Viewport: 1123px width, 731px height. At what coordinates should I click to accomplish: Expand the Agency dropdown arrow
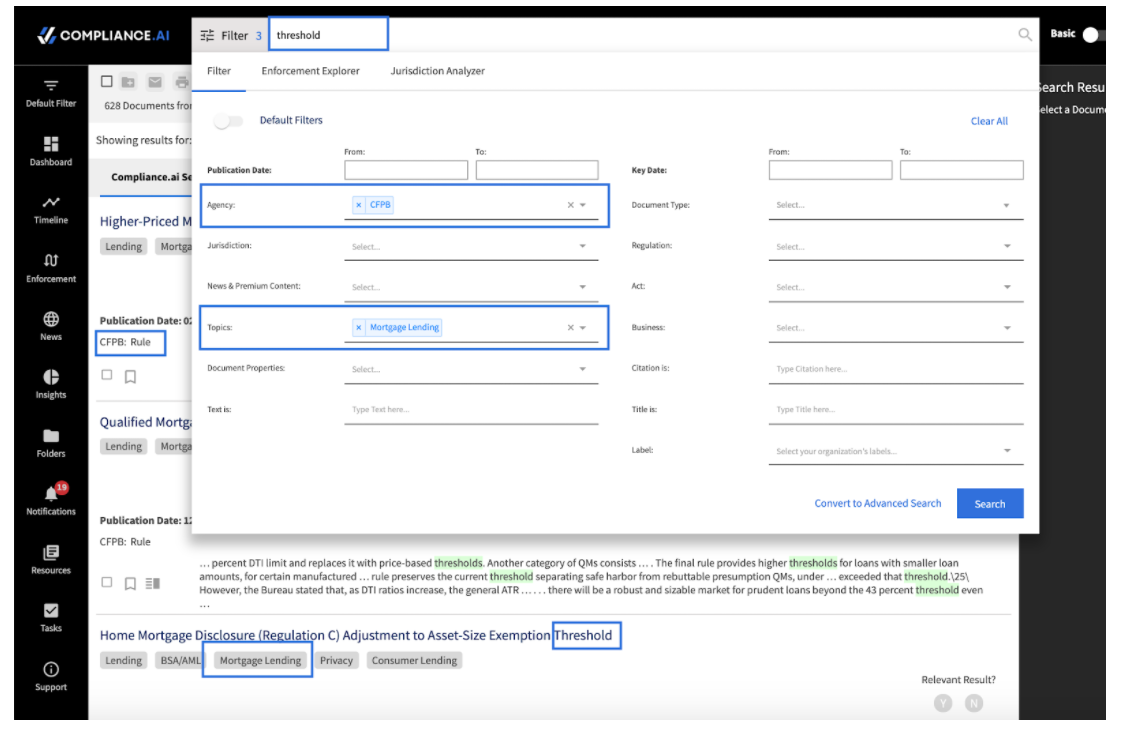(583, 205)
